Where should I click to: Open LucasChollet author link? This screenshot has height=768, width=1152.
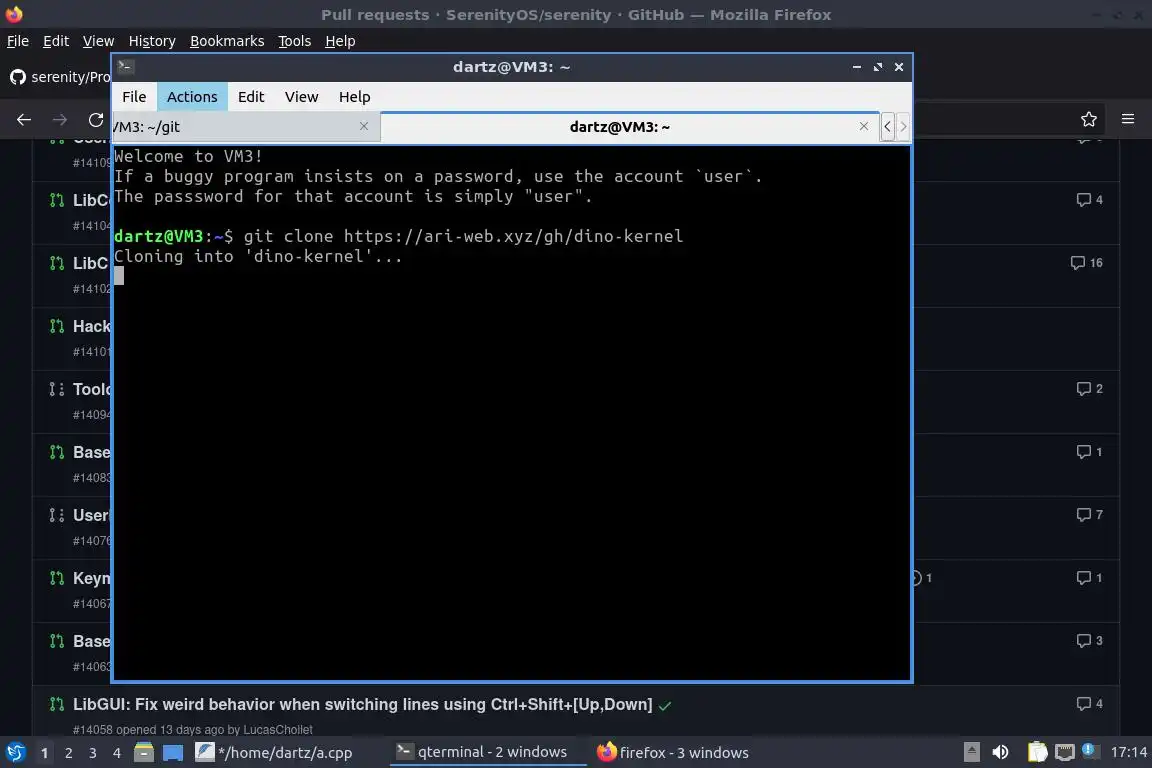coord(280,730)
